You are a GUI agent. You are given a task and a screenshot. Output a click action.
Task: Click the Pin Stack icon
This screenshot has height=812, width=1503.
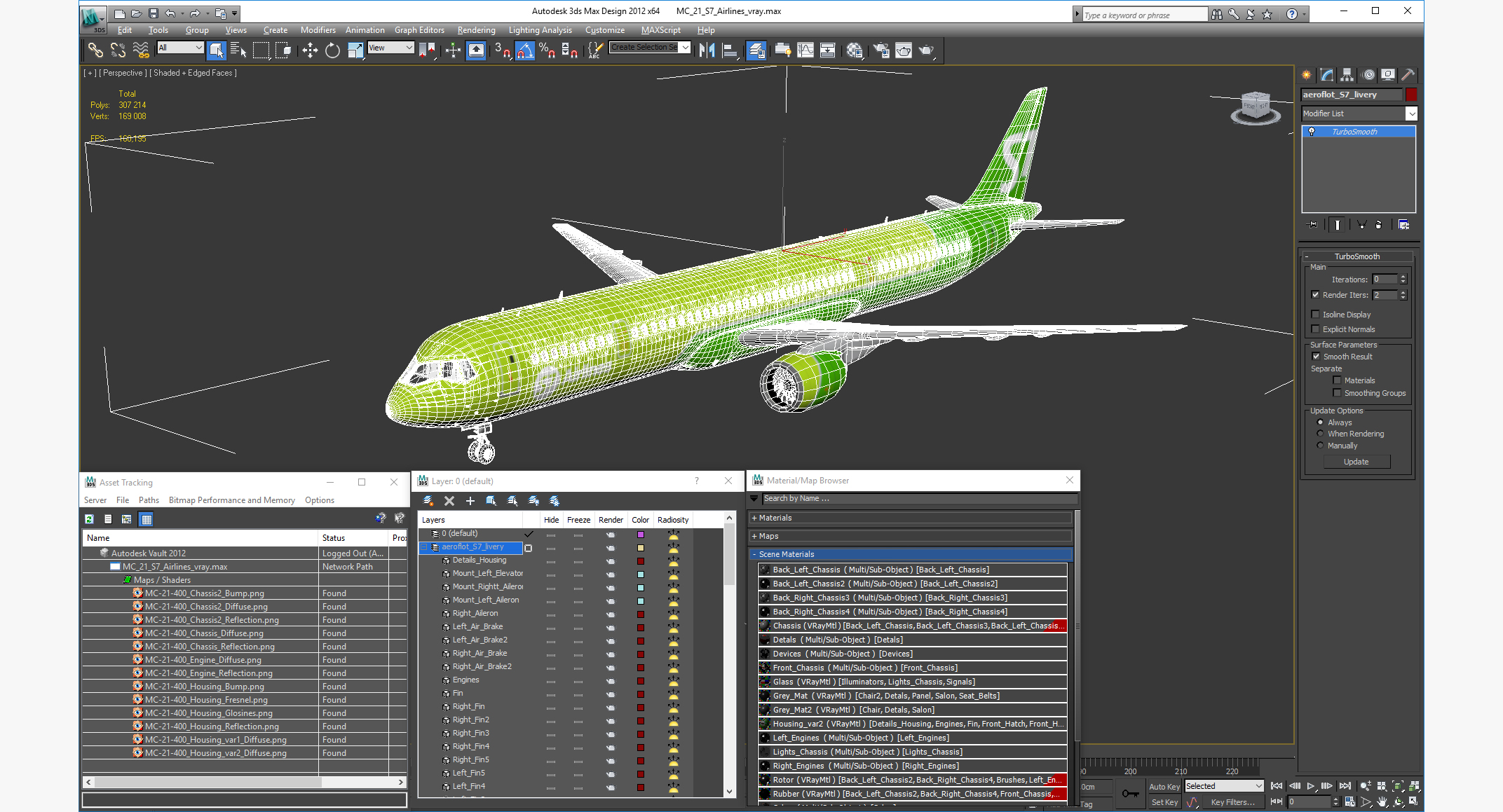pyautogui.click(x=1313, y=225)
